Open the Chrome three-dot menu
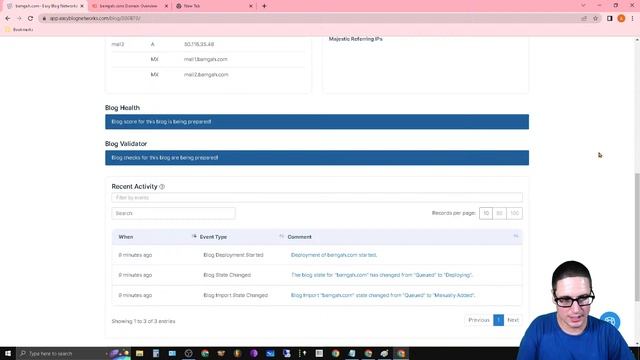 point(633,18)
